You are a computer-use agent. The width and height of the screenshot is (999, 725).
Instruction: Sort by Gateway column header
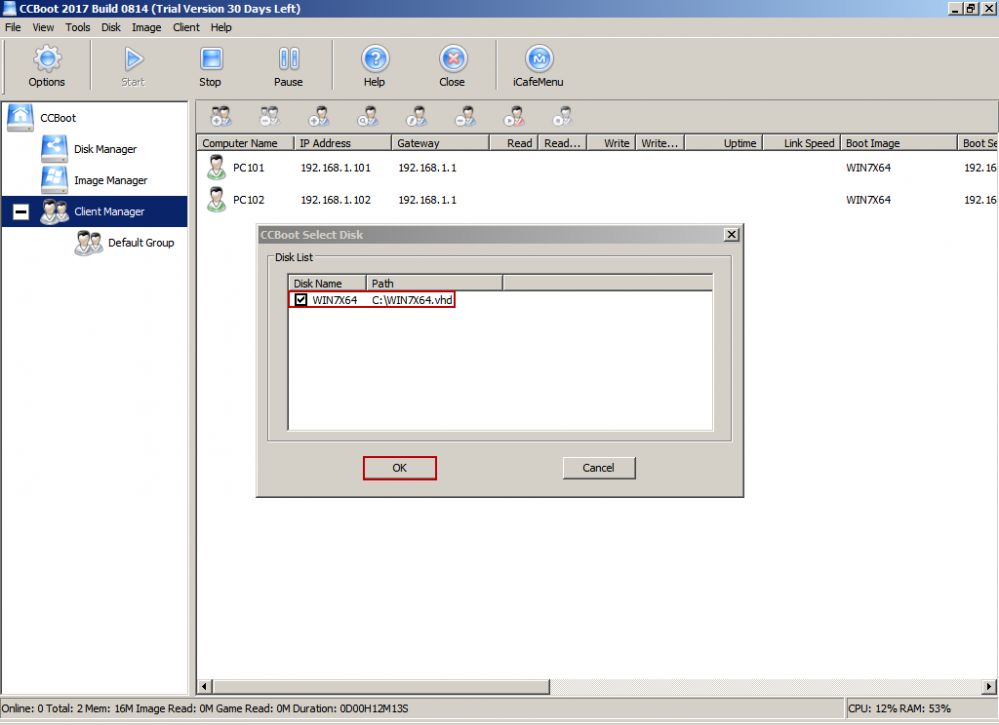pos(440,143)
